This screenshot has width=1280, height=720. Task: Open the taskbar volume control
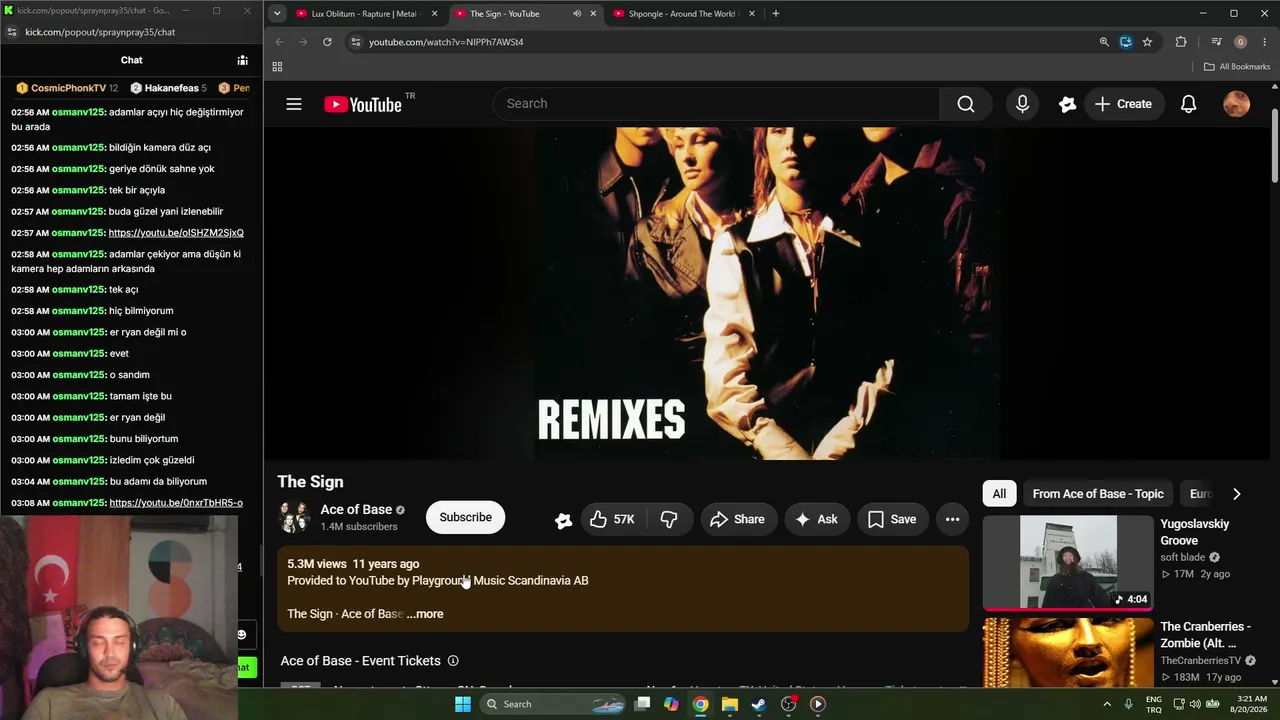pos(1195,704)
